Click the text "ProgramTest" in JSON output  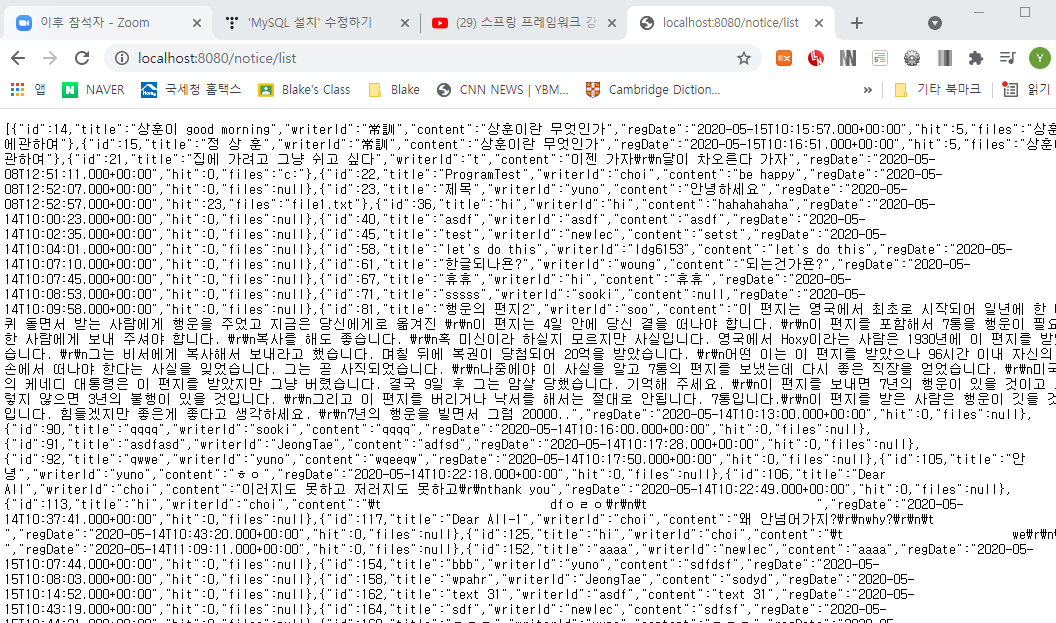(484, 174)
